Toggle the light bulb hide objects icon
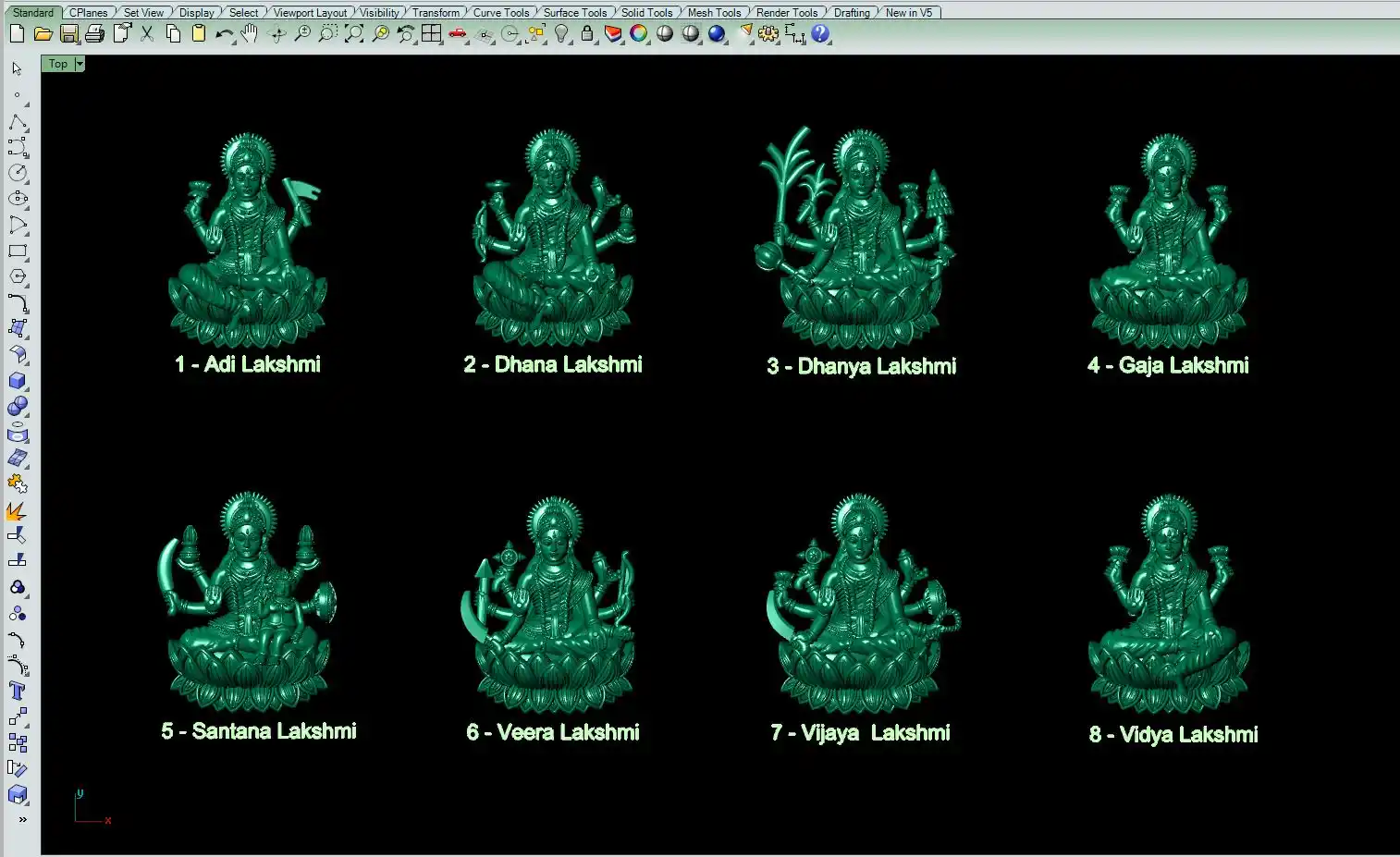The height and width of the screenshot is (857, 1400). (x=561, y=34)
